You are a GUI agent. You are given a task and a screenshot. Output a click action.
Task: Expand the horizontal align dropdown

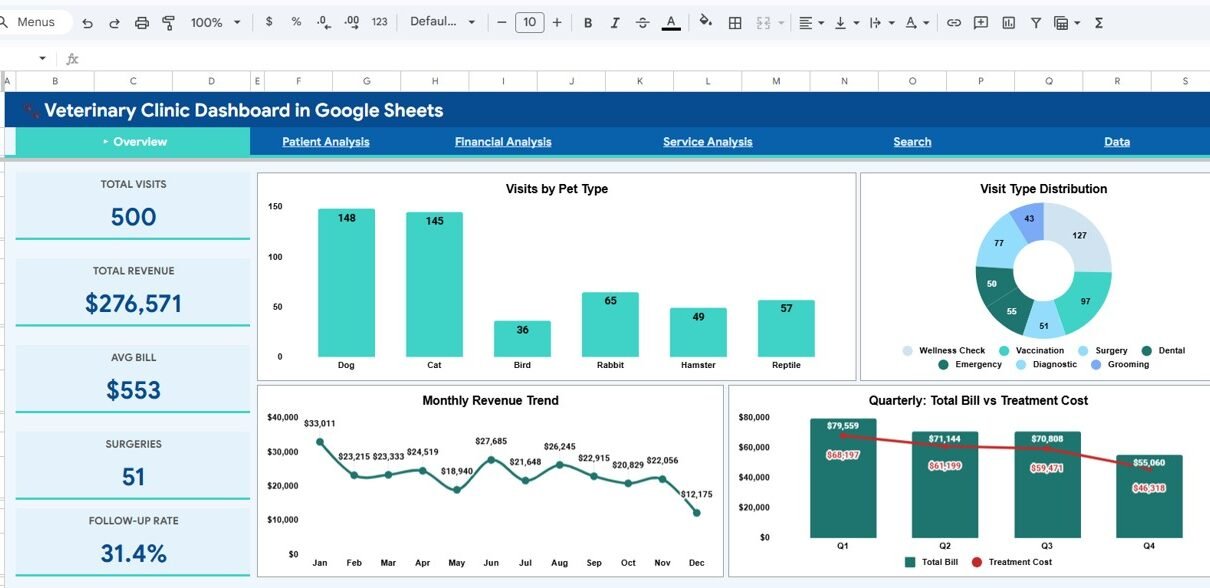(811, 22)
